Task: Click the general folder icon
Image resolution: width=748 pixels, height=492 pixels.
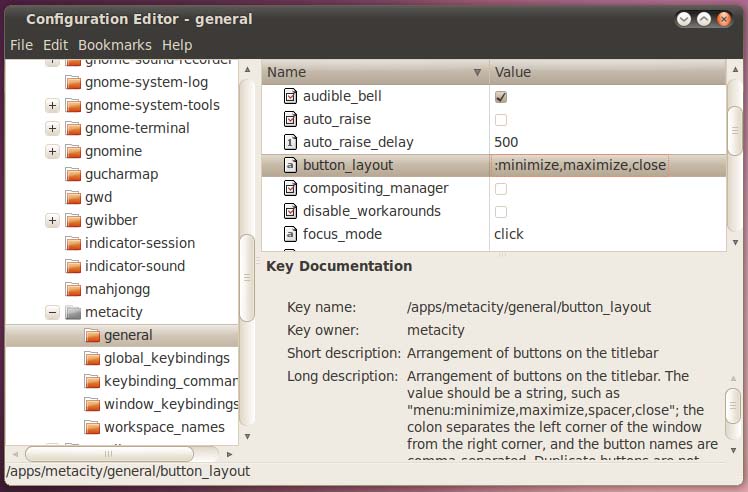Action: [x=92, y=335]
